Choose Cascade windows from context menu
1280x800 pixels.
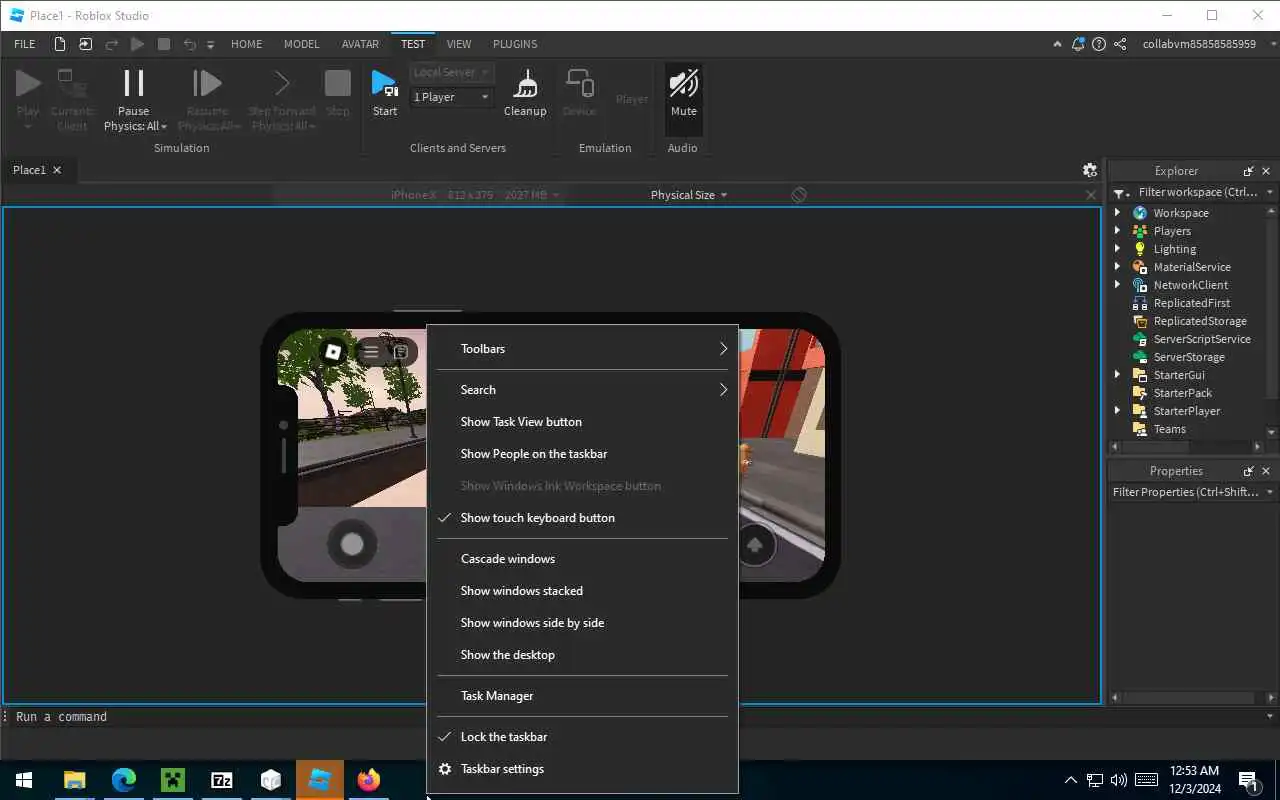582,559
